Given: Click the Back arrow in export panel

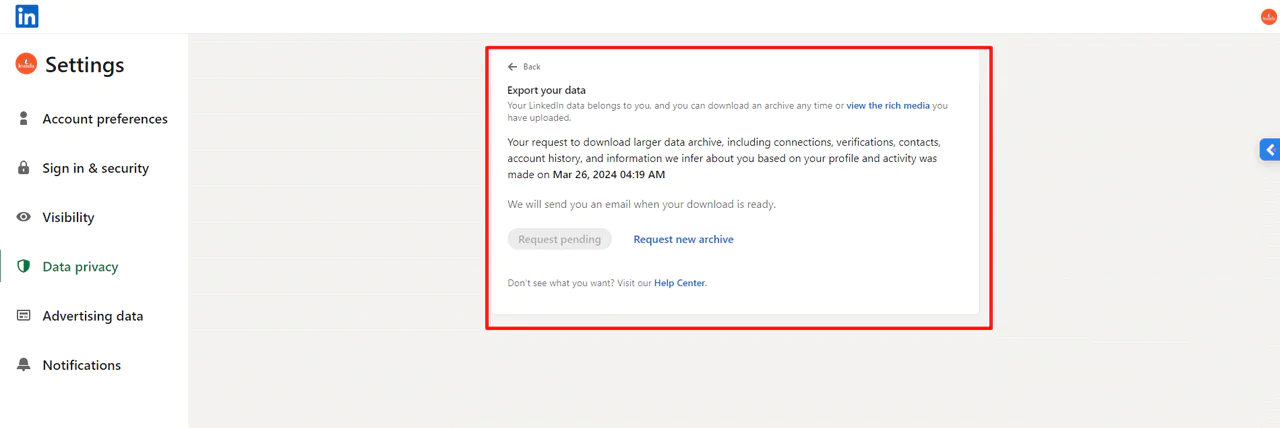Looking at the screenshot, I should tap(513, 67).
